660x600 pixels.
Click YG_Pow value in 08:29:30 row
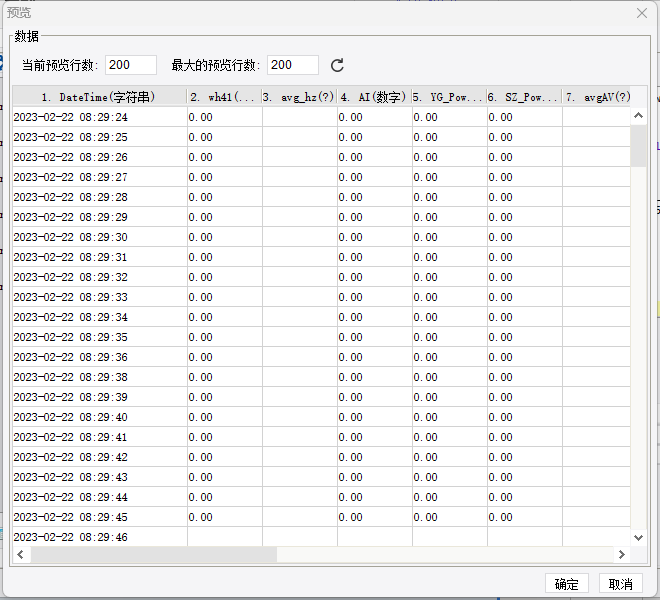450,237
